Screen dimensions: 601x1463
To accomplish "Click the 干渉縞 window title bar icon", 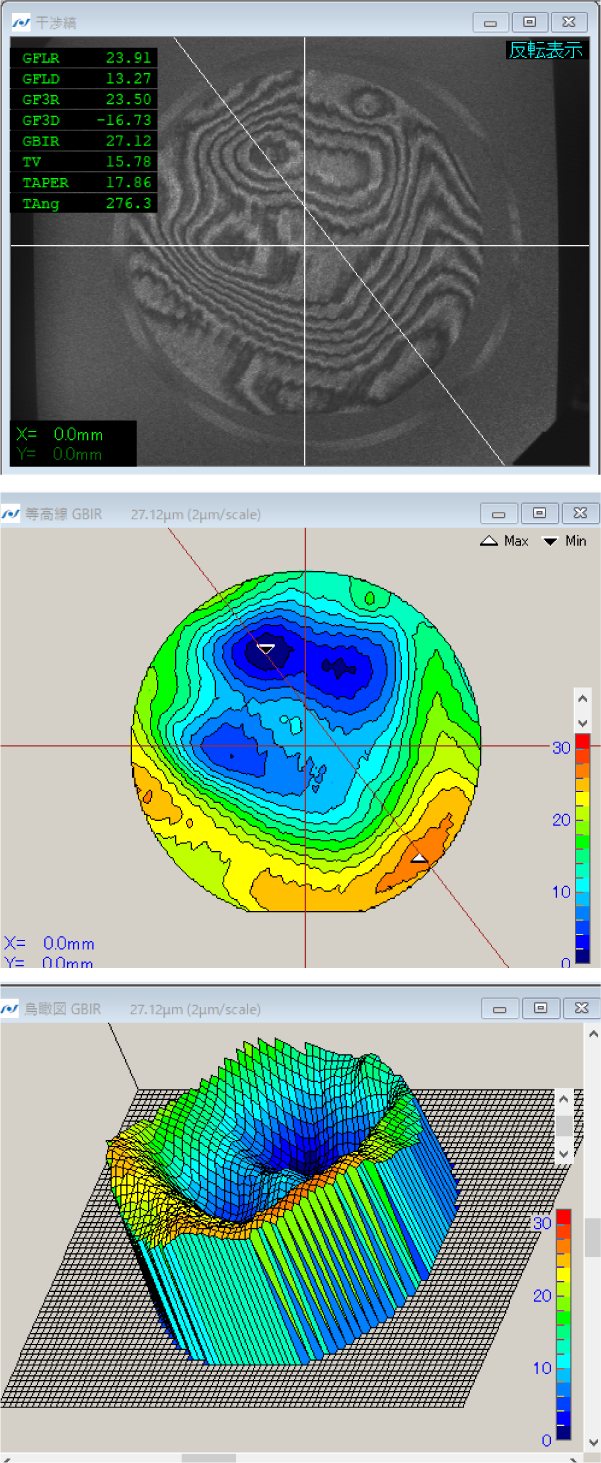I will (x=19, y=22).
